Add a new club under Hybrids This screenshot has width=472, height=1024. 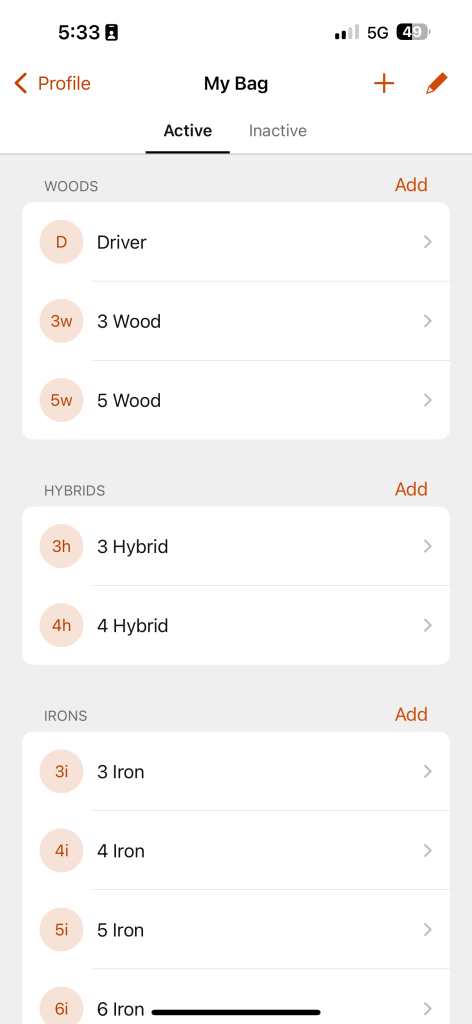(411, 489)
